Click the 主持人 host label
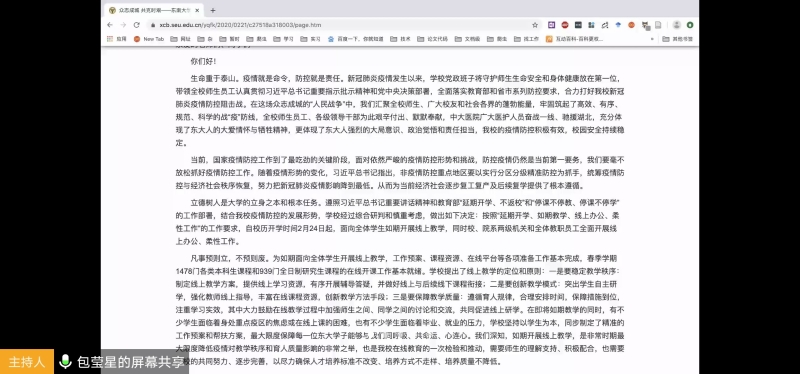800x374 pixels. (27, 362)
